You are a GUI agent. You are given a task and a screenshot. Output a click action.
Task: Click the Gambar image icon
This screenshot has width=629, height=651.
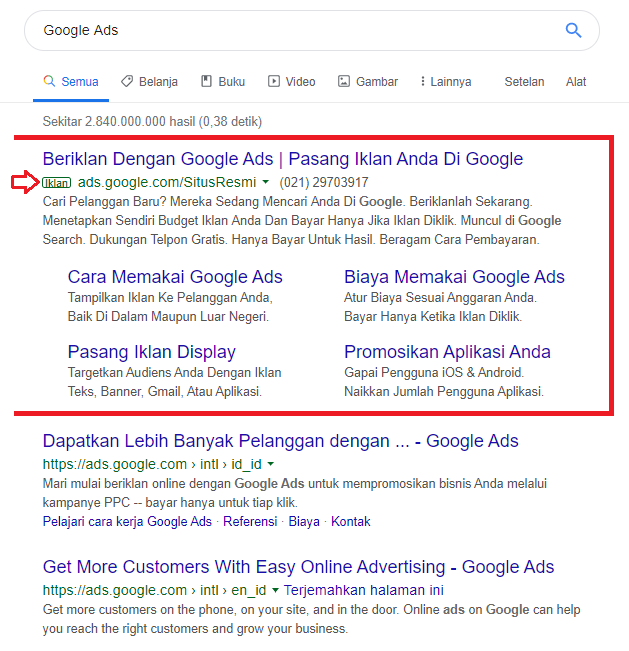click(x=344, y=81)
